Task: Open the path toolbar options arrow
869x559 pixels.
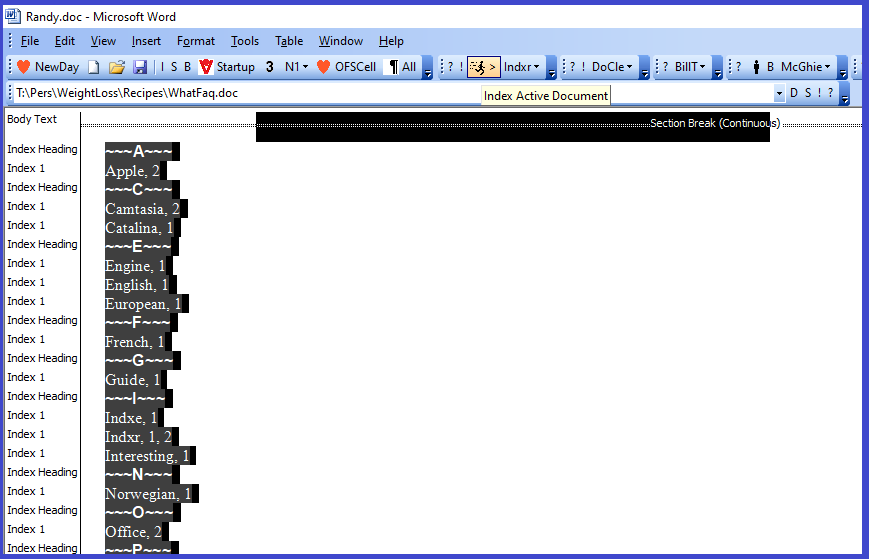Action: 844,94
